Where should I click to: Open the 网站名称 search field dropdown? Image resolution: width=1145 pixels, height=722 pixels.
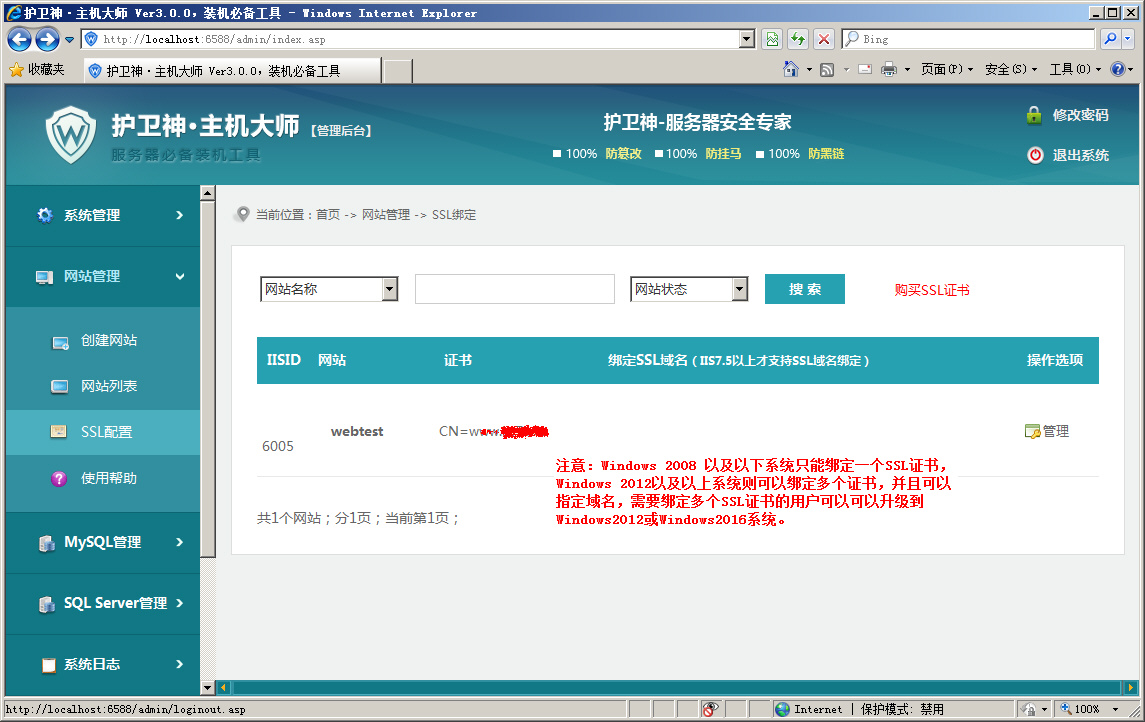389,290
